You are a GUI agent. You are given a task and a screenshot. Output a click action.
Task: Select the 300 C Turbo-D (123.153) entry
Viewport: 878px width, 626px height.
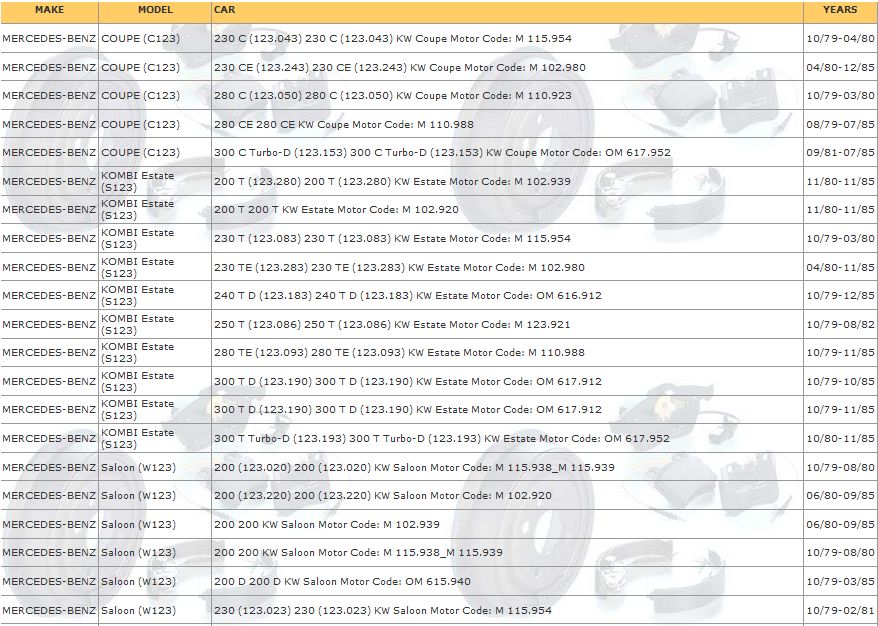442,152
